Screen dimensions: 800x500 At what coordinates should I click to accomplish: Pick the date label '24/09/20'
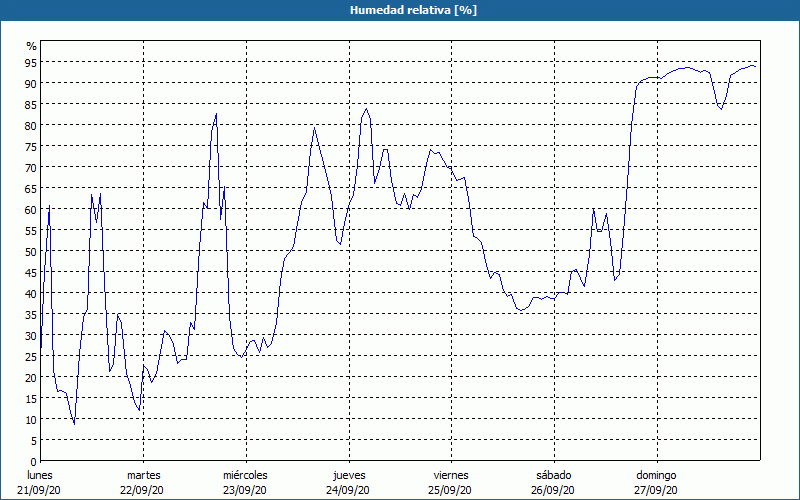pyautogui.click(x=347, y=490)
